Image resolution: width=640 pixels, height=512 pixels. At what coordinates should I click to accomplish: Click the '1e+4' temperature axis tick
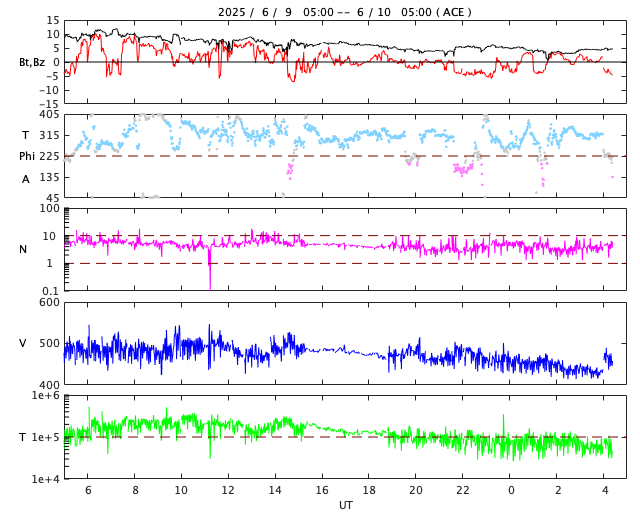click(46, 479)
